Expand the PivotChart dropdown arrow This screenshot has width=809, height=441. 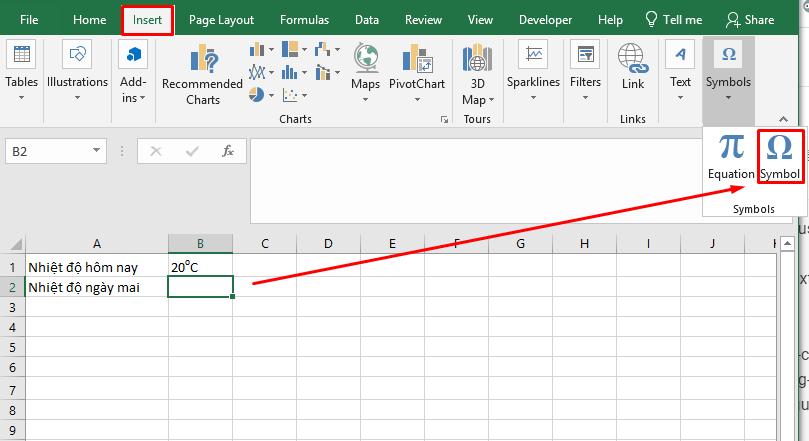click(x=417, y=100)
